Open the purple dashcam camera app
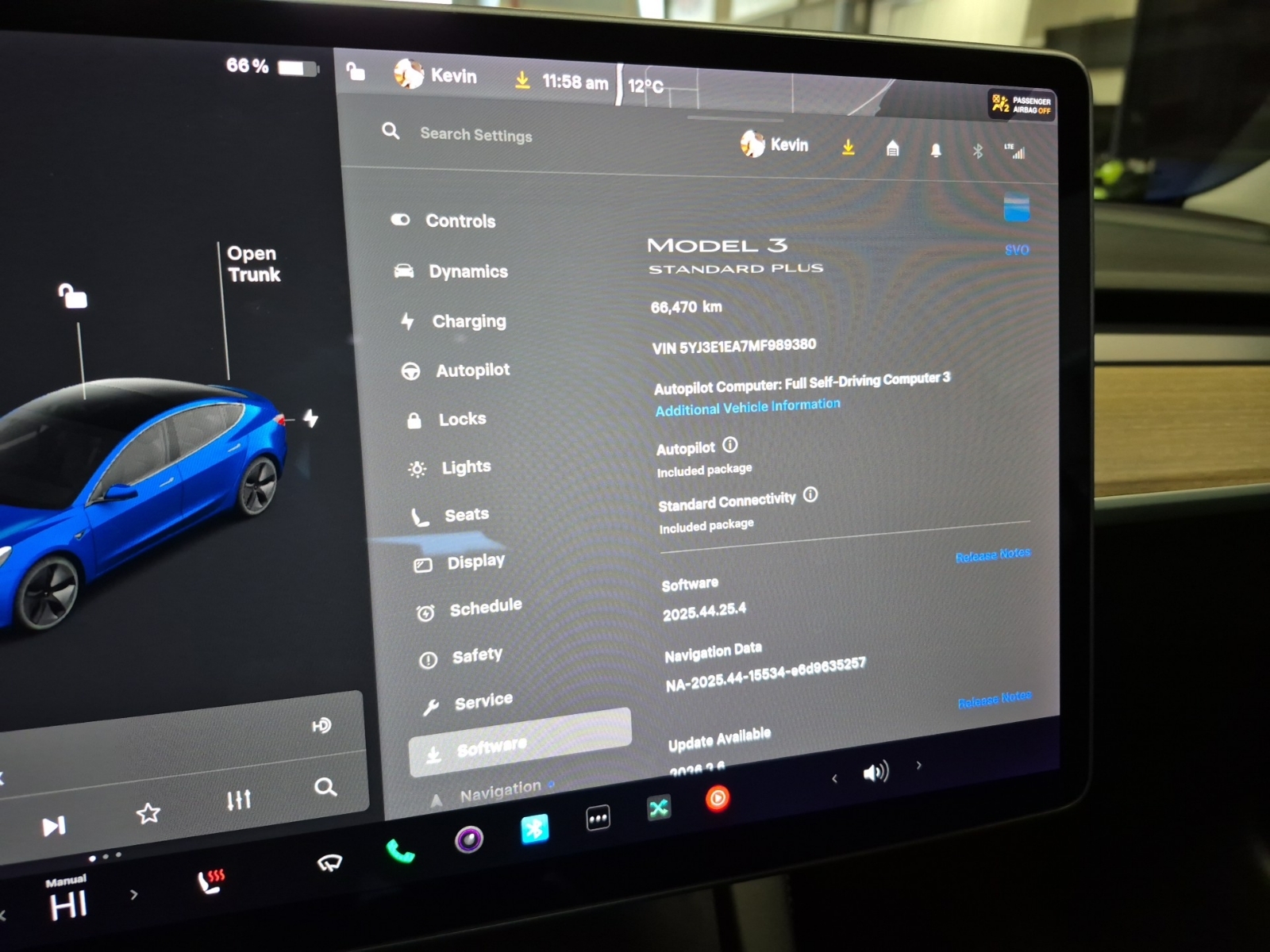 click(x=468, y=839)
